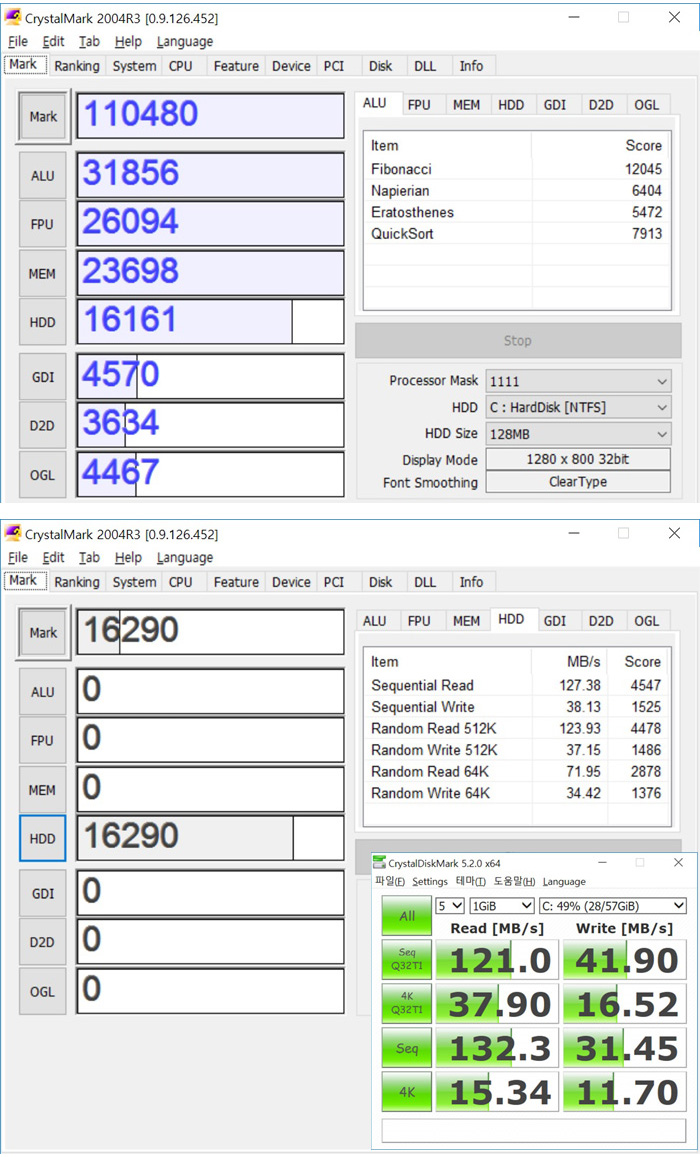Viewport: 700px width, 1157px height.
Task: Click the ClearType font smoothing button
Action: (578, 482)
